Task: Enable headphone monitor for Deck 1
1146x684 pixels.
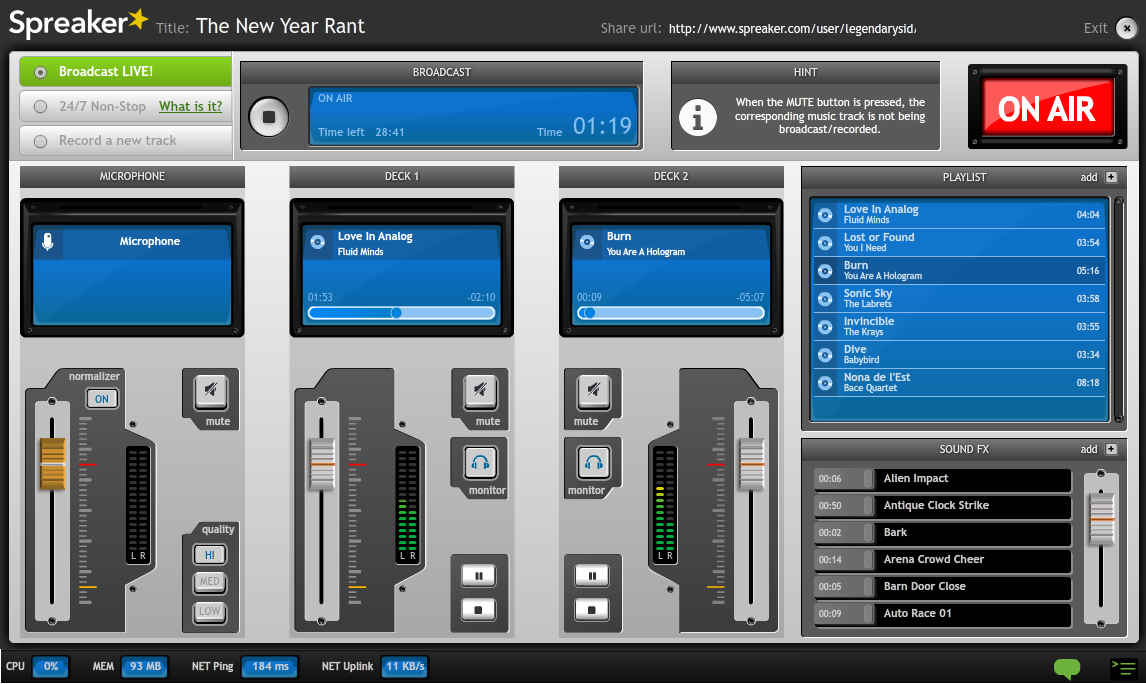Action: tap(480, 461)
